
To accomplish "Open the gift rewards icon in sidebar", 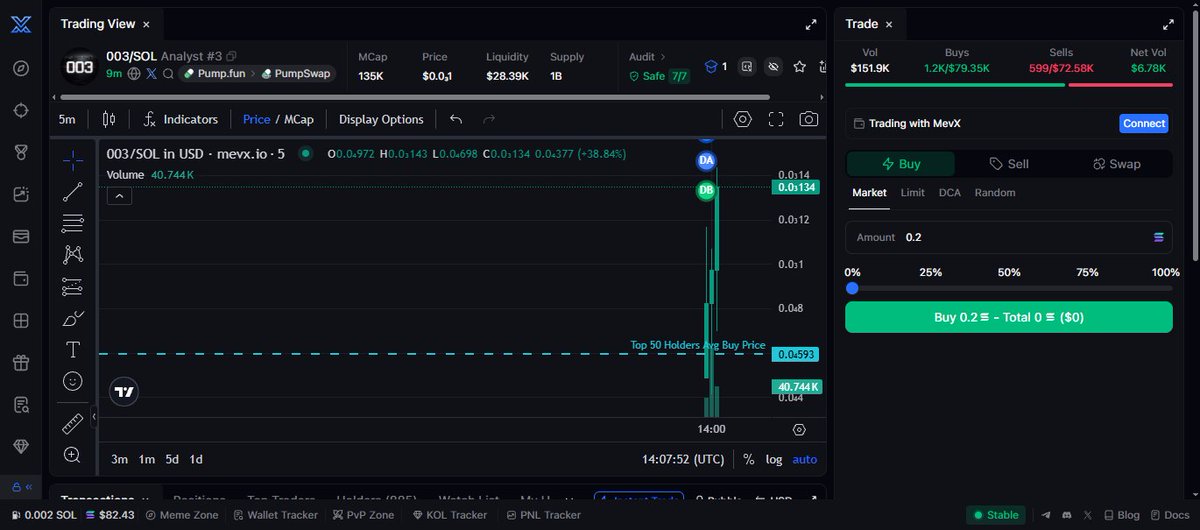I will point(21,362).
